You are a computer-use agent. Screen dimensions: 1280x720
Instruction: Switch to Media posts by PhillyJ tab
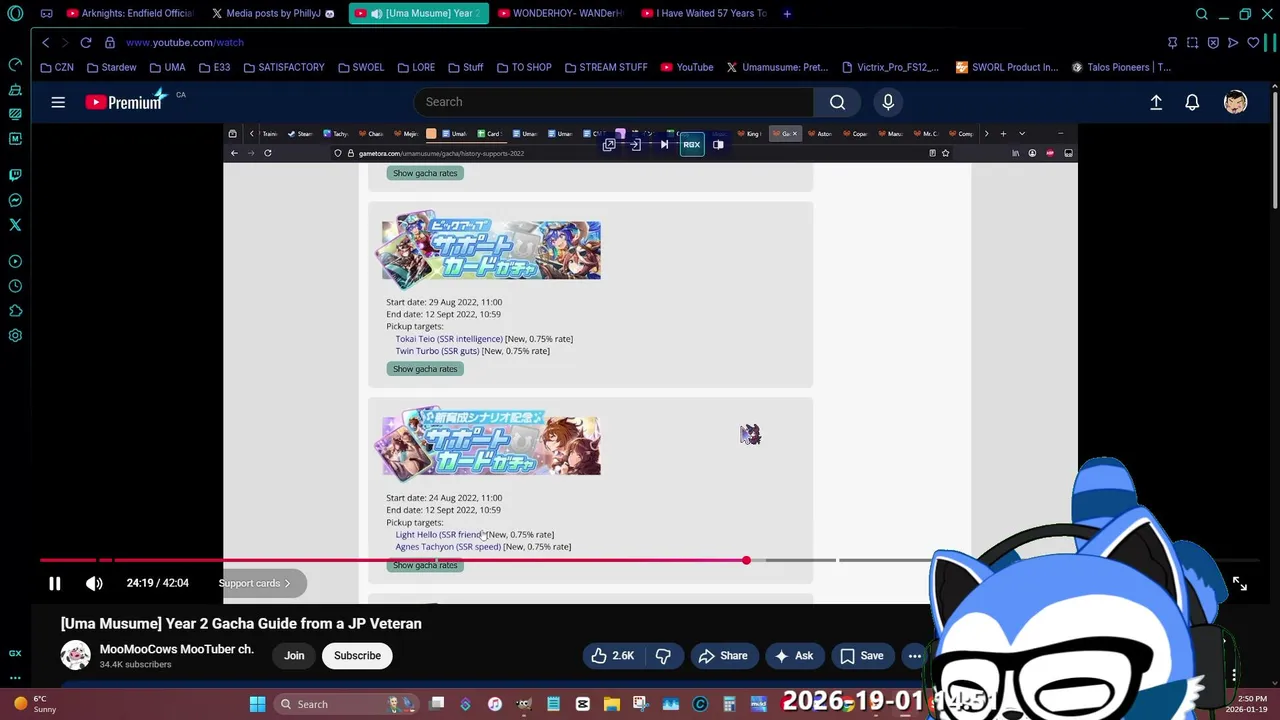(273, 14)
